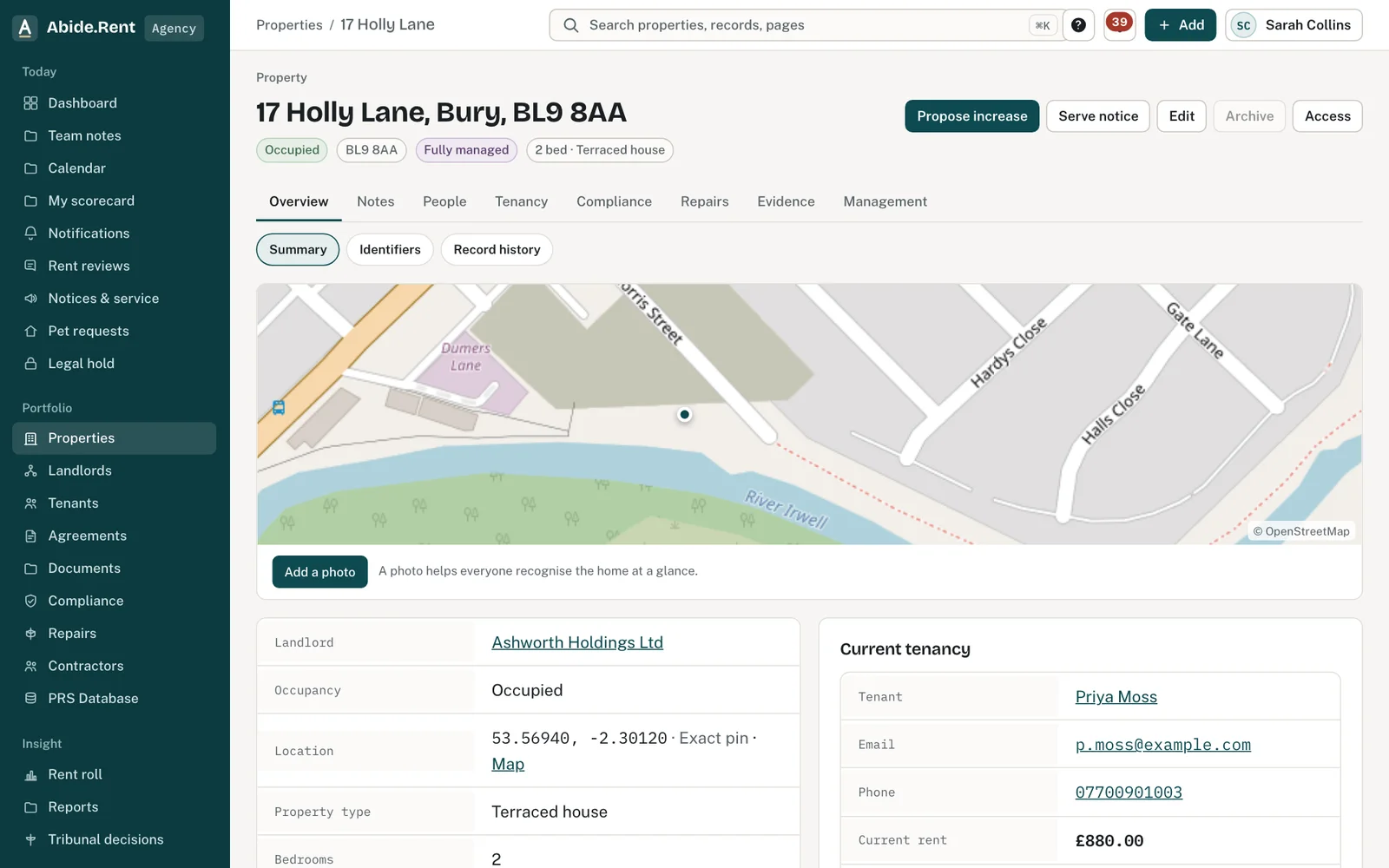Screen dimensions: 1389x868
Task: Click the Notices & service megaphone icon
Action: [x=30, y=299]
